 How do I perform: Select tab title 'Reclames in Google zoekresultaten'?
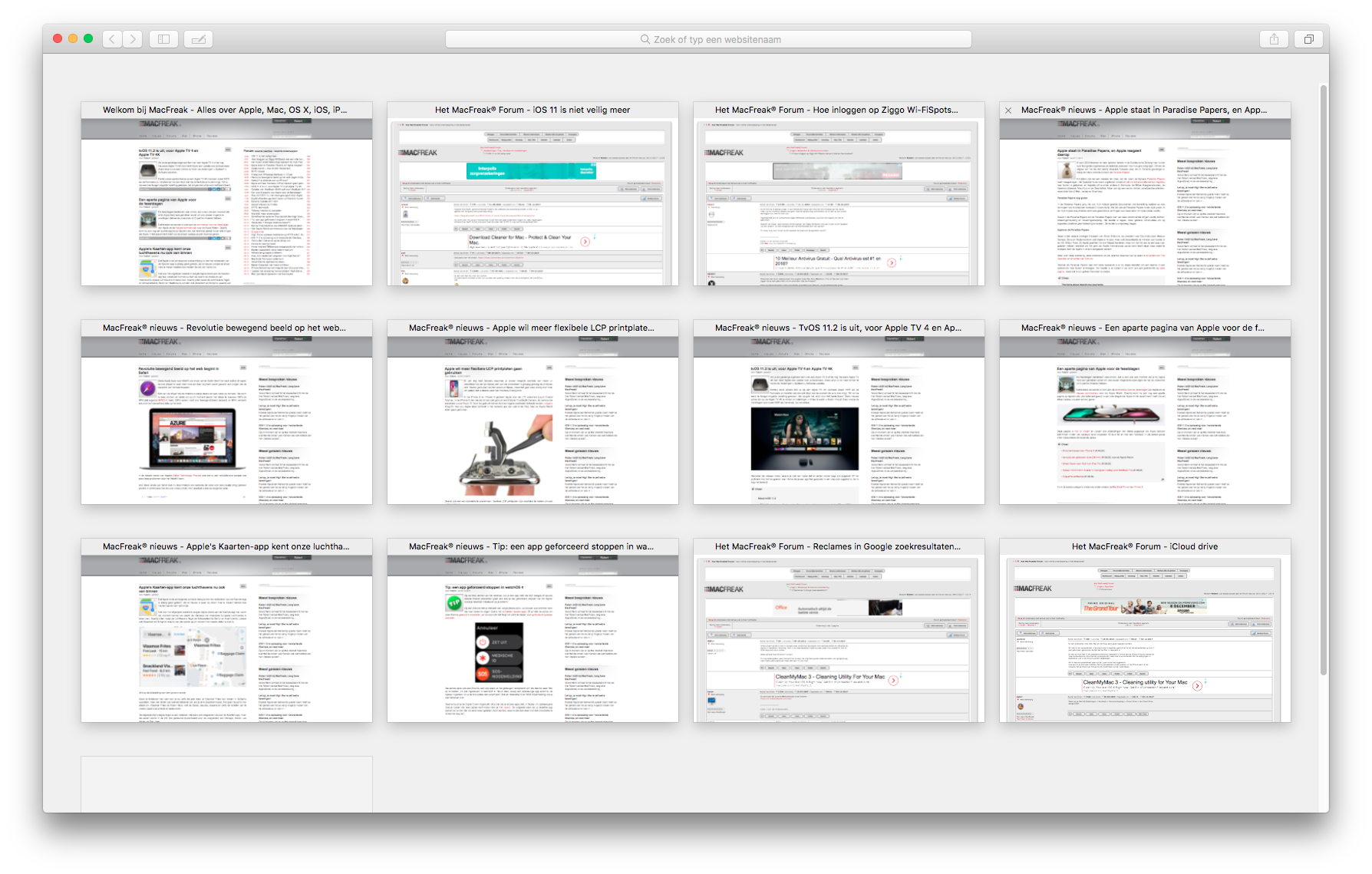[838, 546]
